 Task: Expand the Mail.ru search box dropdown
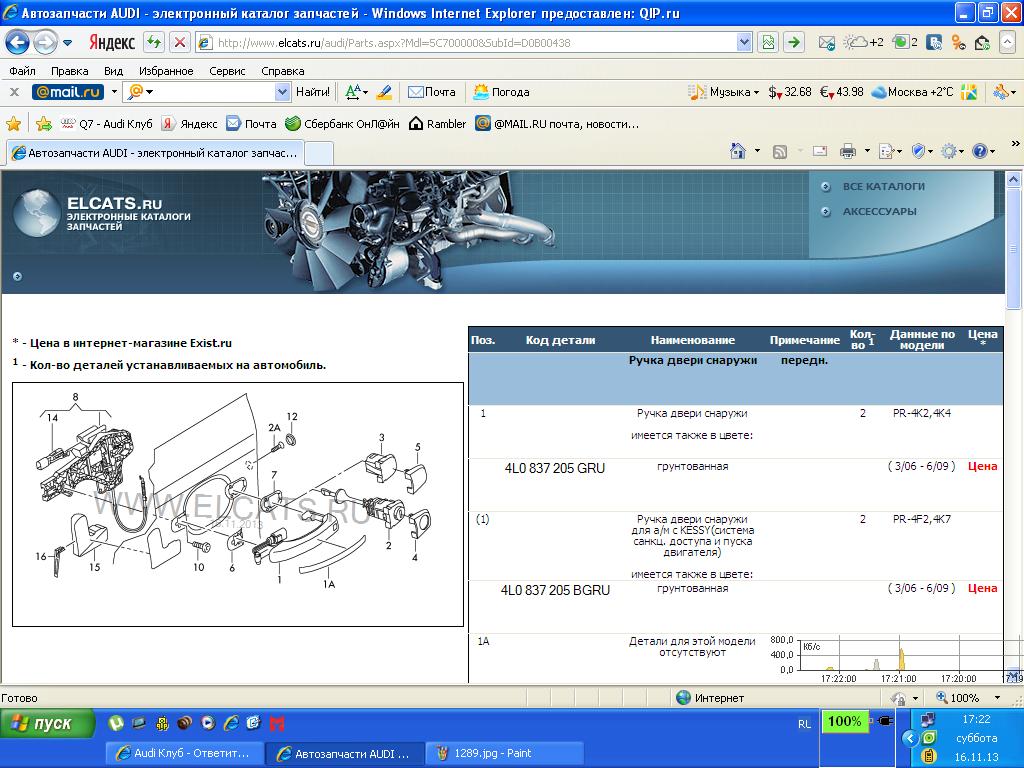click(282, 92)
